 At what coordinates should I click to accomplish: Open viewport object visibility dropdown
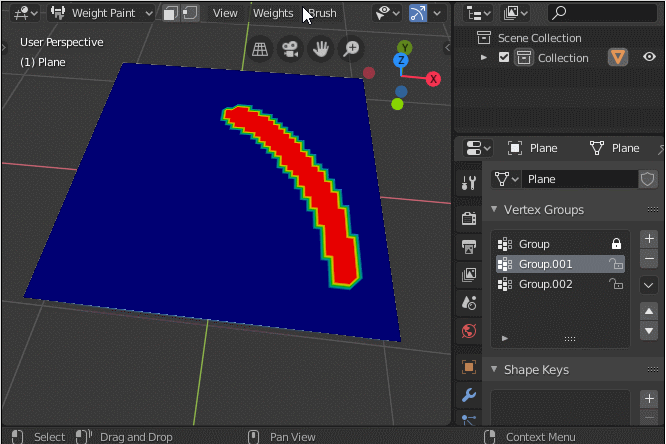coord(387,13)
